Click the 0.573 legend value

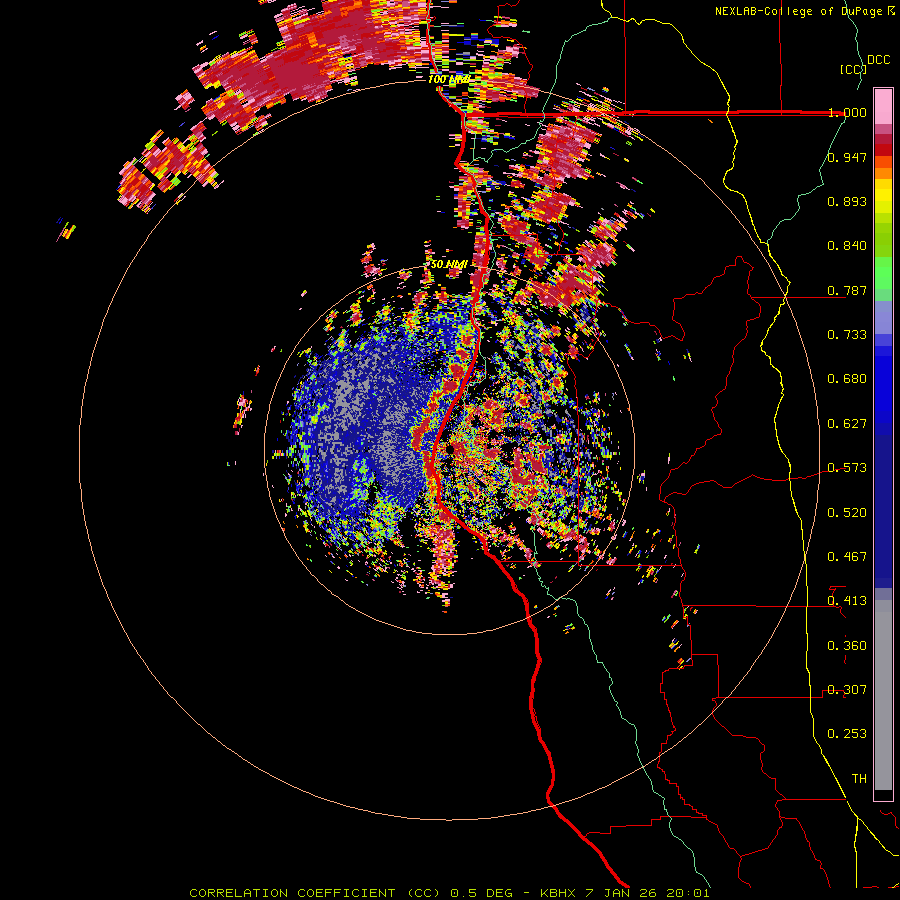click(x=847, y=468)
